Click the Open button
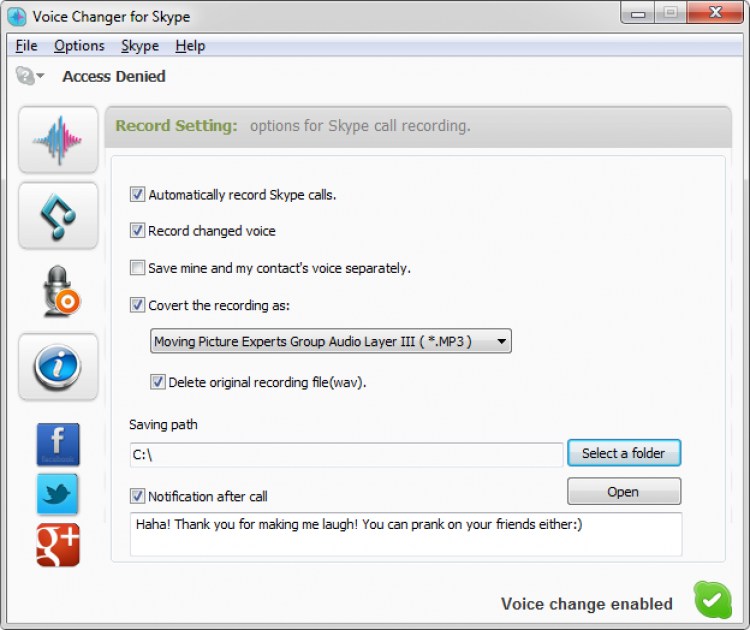 (x=624, y=491)
